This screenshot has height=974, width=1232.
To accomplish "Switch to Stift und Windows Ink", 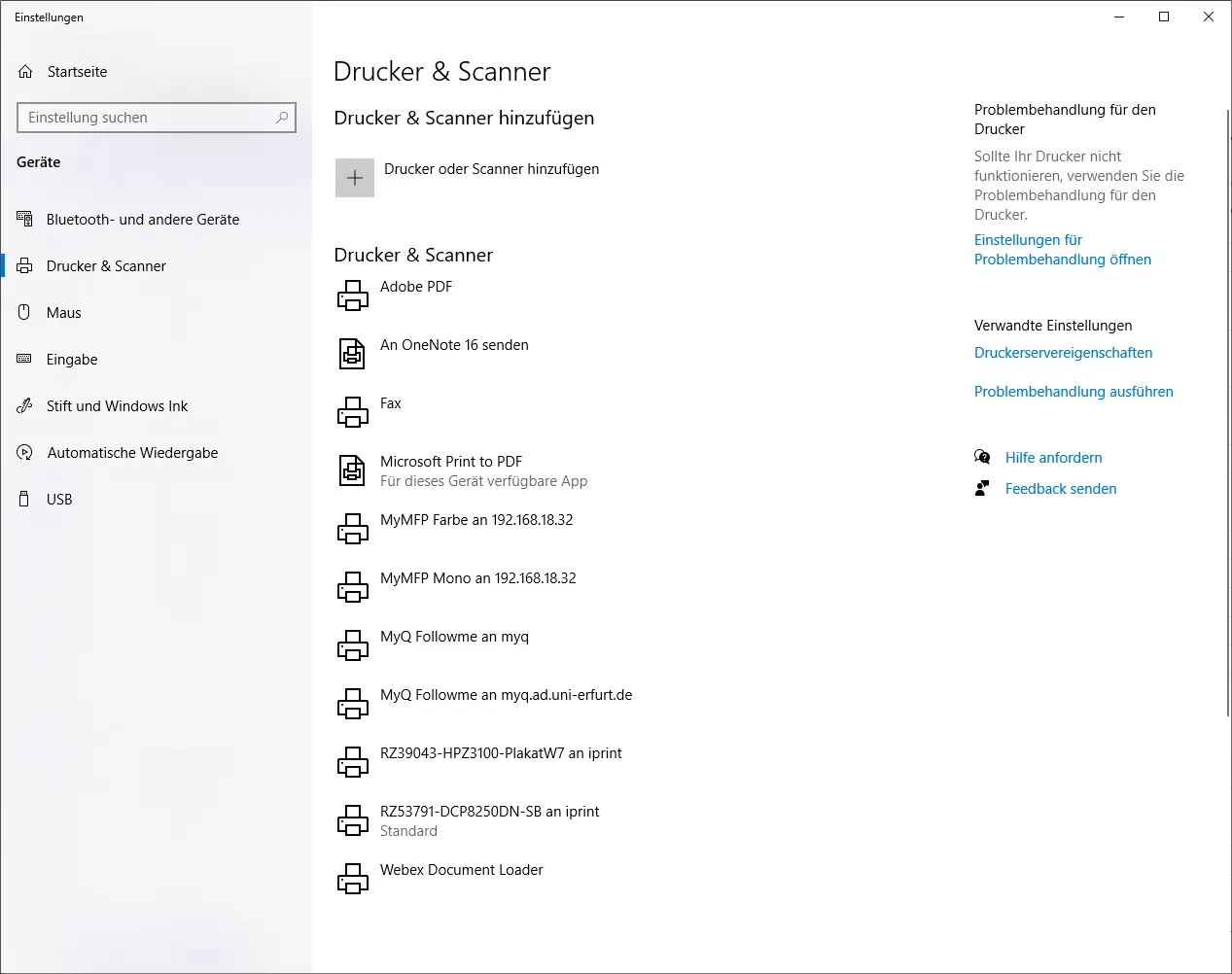I will click(x=117, y=406).
